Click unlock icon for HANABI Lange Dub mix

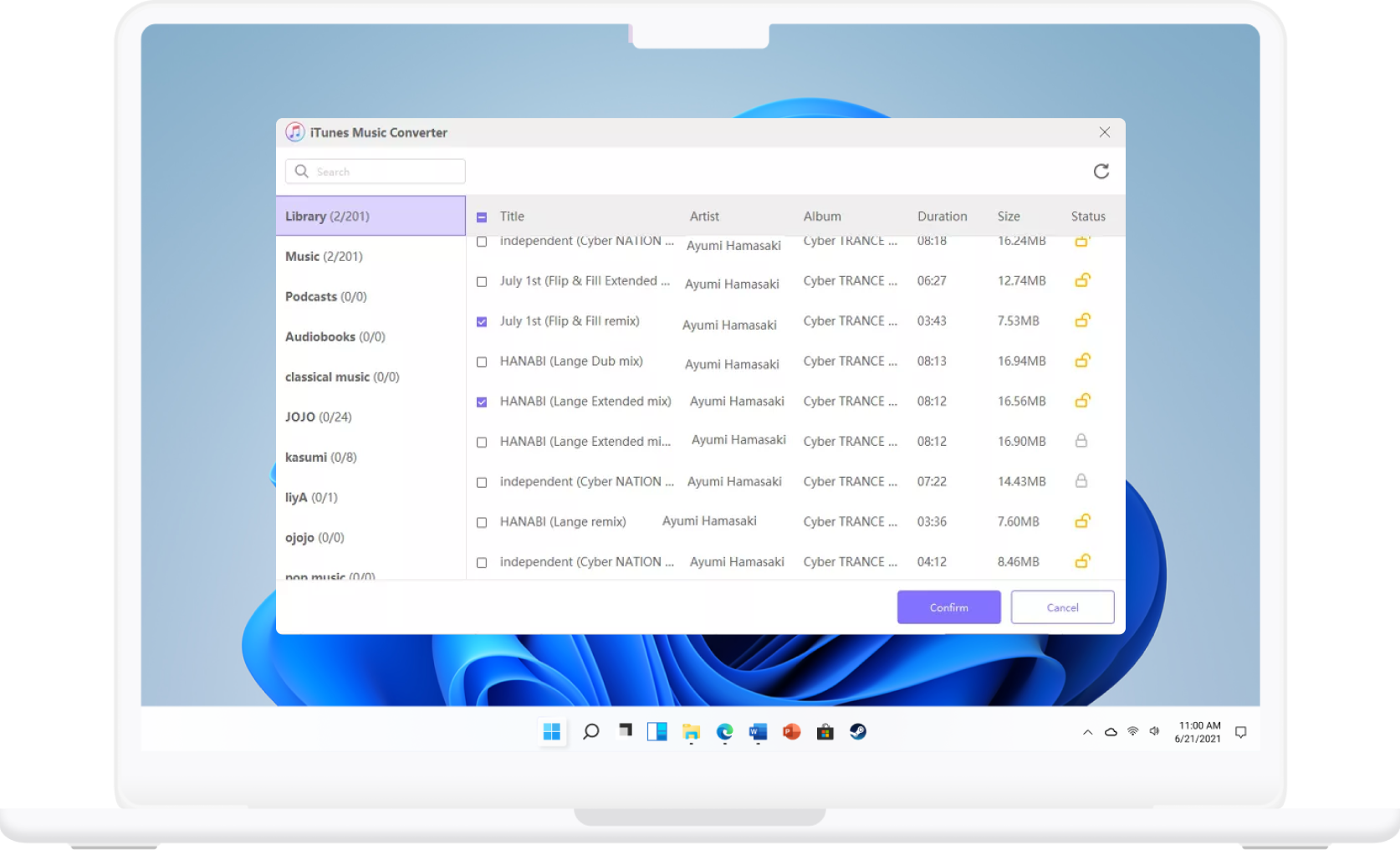1082,361
